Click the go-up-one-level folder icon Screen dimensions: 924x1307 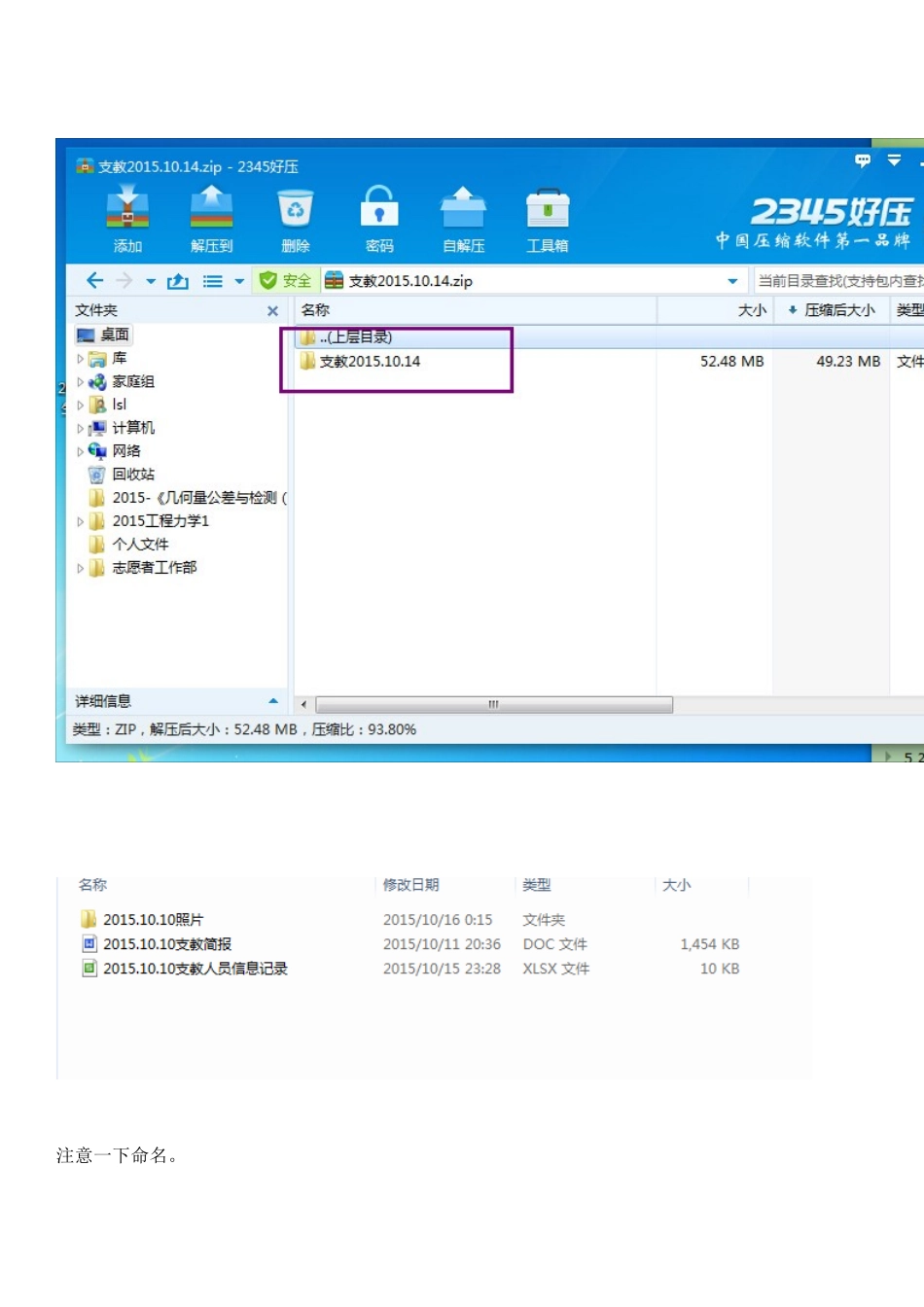click(178, 281)
